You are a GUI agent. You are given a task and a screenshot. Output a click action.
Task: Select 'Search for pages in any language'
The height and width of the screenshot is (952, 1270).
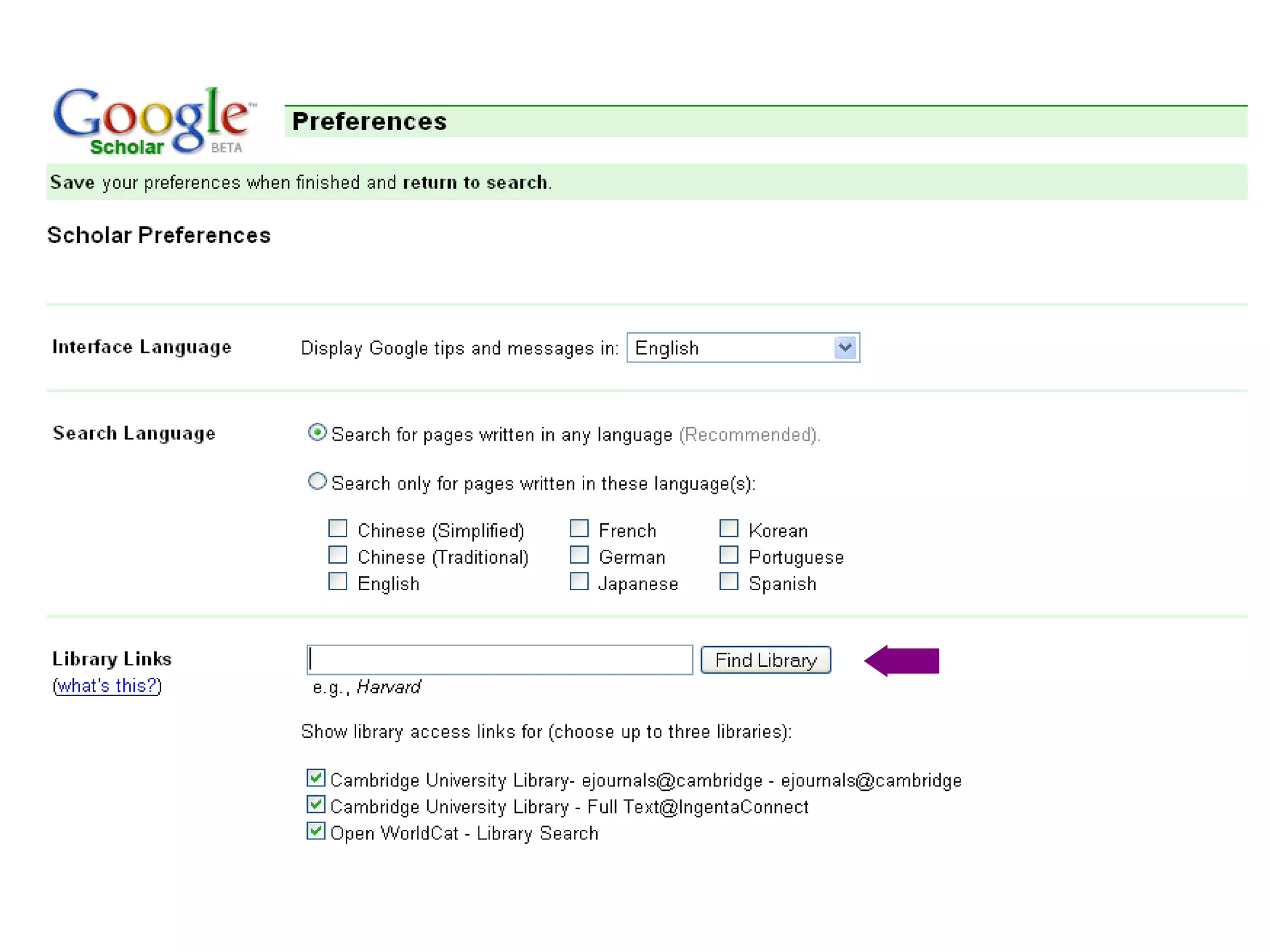(x=317, y=433)
